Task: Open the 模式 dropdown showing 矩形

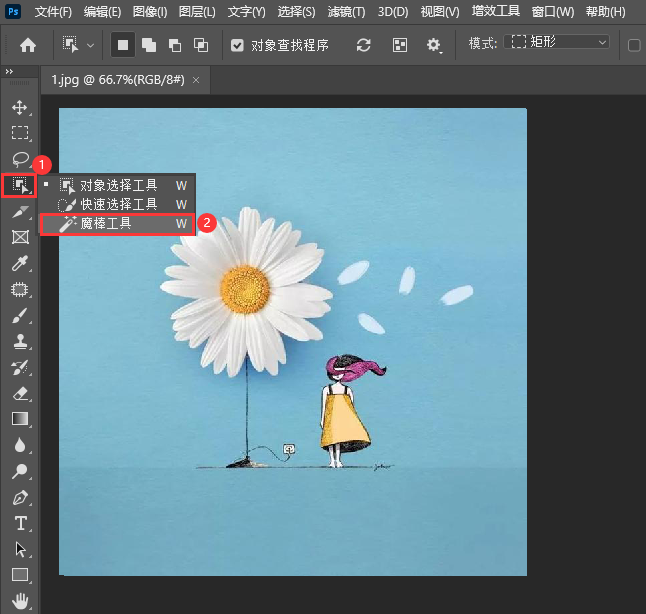Action: (x=557, y=43)
